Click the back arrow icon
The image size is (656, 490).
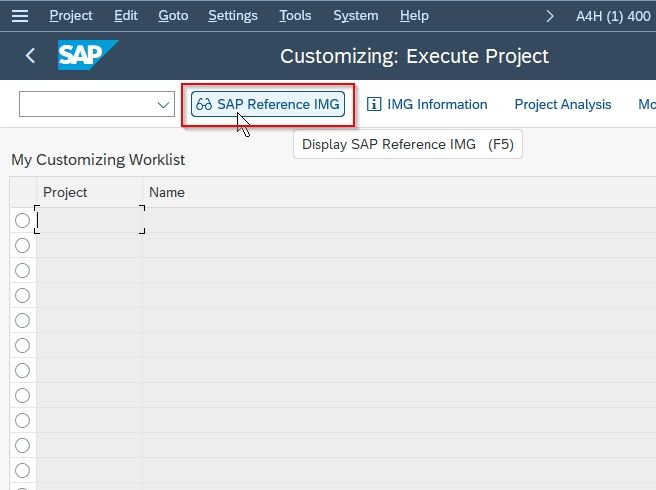tap(30, 56)
